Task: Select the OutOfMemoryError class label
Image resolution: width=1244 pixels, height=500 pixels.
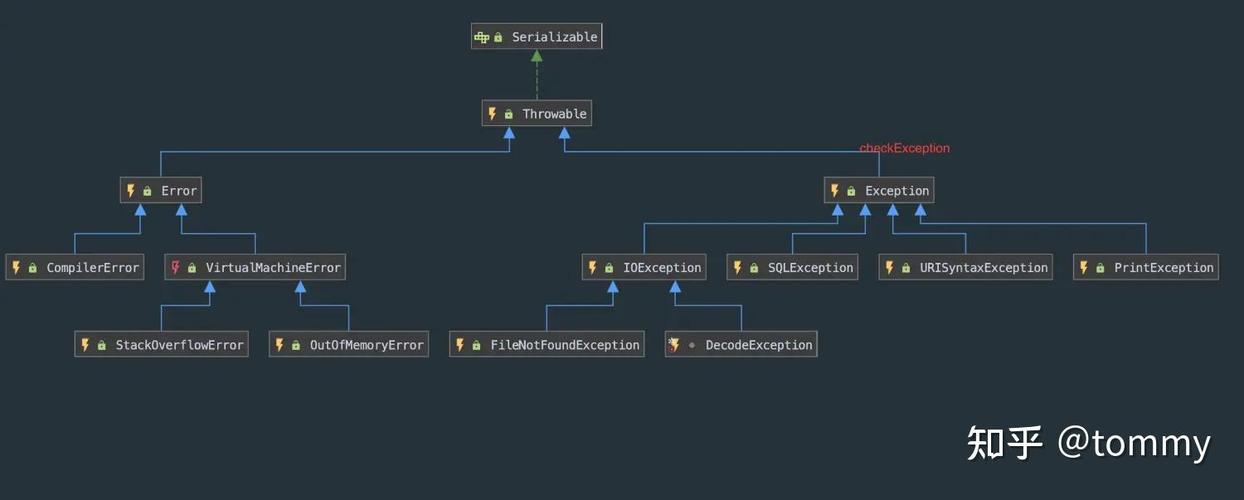Action: click(366, 345)
